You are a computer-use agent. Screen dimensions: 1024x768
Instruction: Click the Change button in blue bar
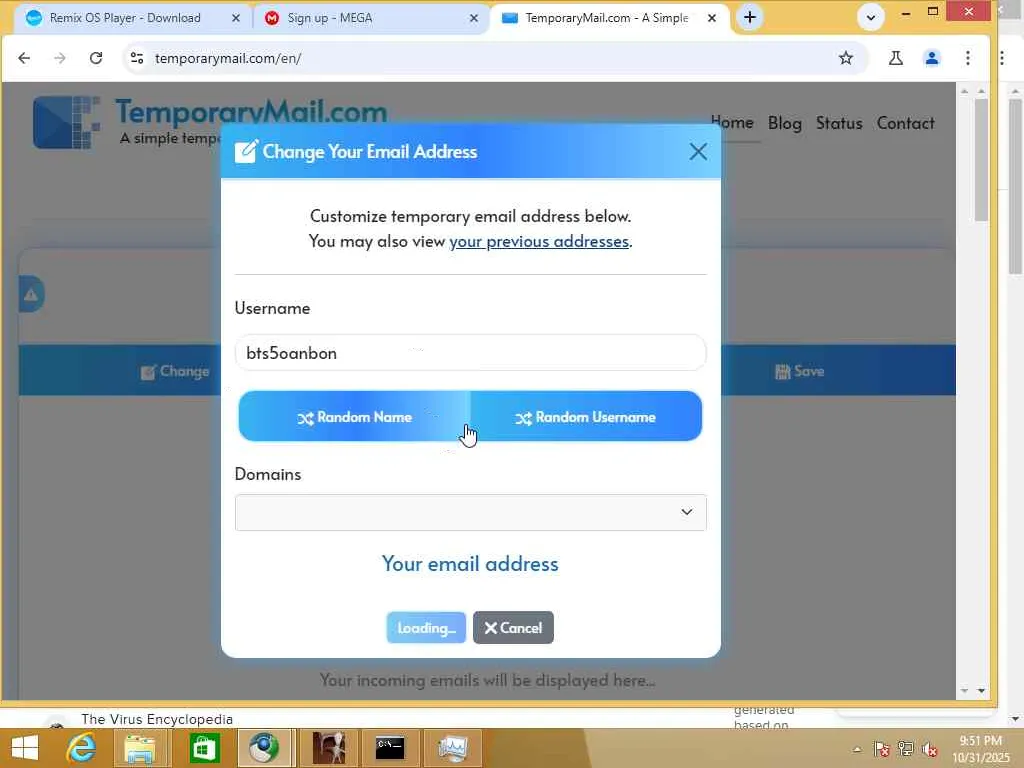(x=175, y=371)
